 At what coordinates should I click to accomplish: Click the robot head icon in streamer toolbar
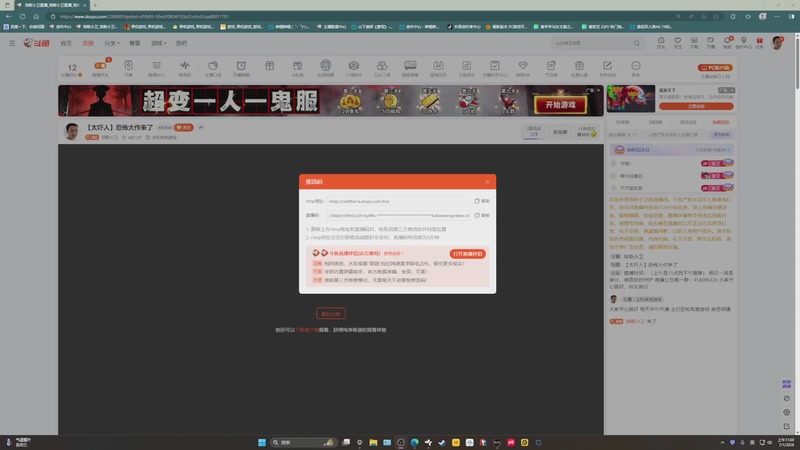click(x=326, y=65)
